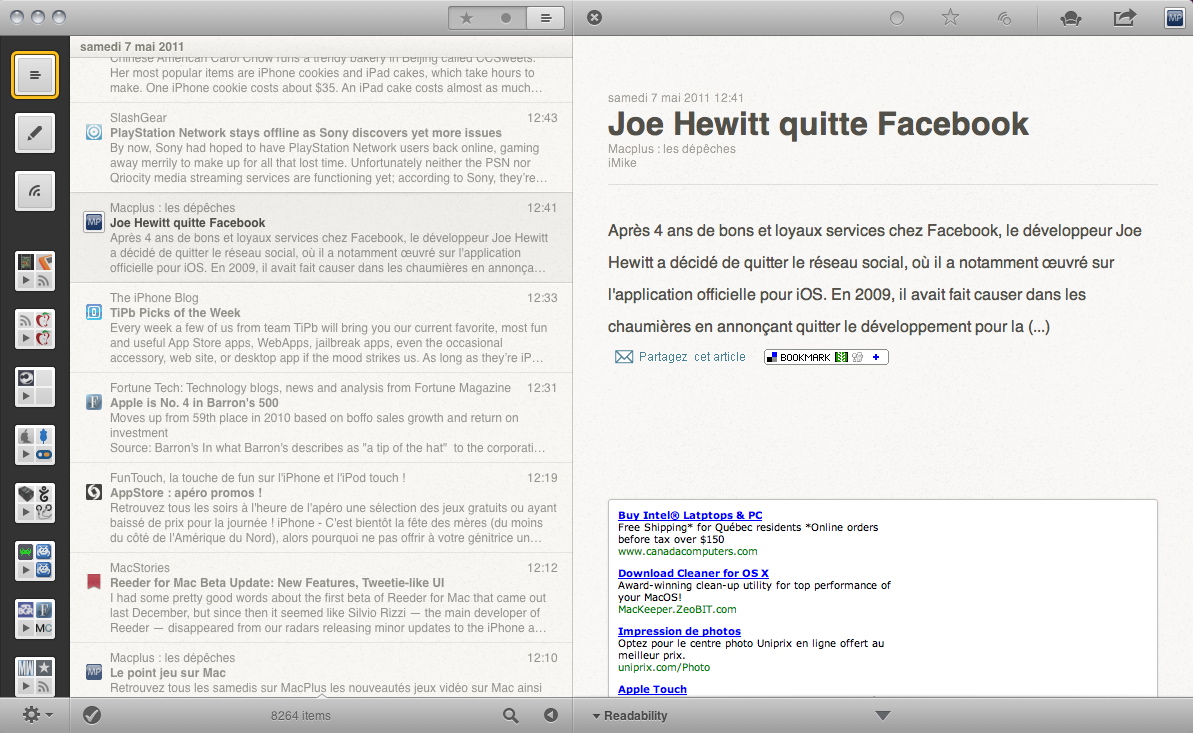This screenshot has height=733, width=1193.
Task: Open the Apple Touch ad link
Action: pos(652,689)
